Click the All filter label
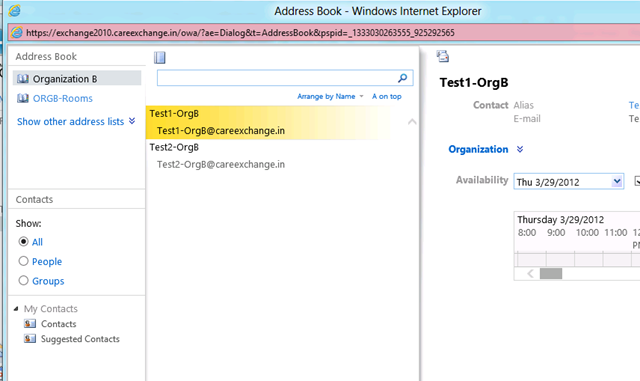 click(x=37, y=242)
